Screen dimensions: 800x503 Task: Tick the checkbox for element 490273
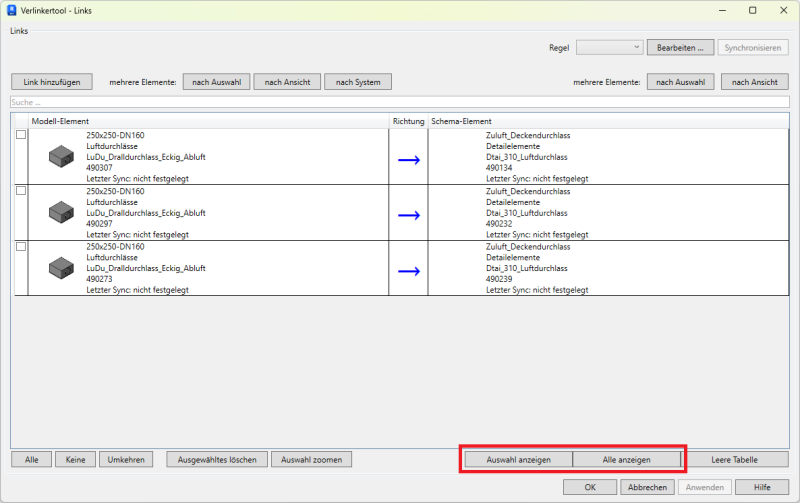point(21,246)
